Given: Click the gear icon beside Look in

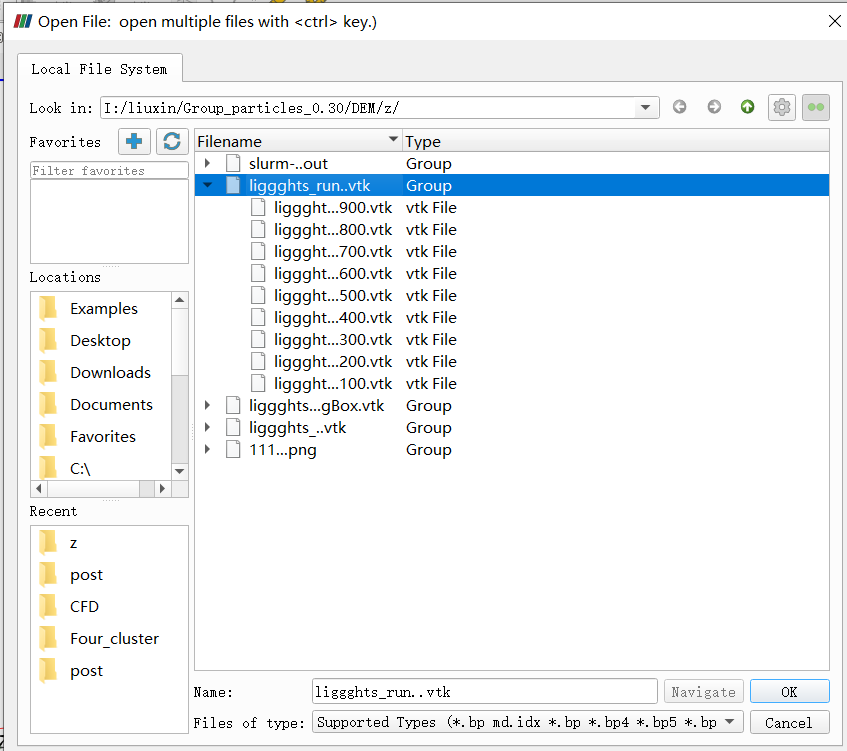Looking at the screenshot, I should [x=781, y=107].
